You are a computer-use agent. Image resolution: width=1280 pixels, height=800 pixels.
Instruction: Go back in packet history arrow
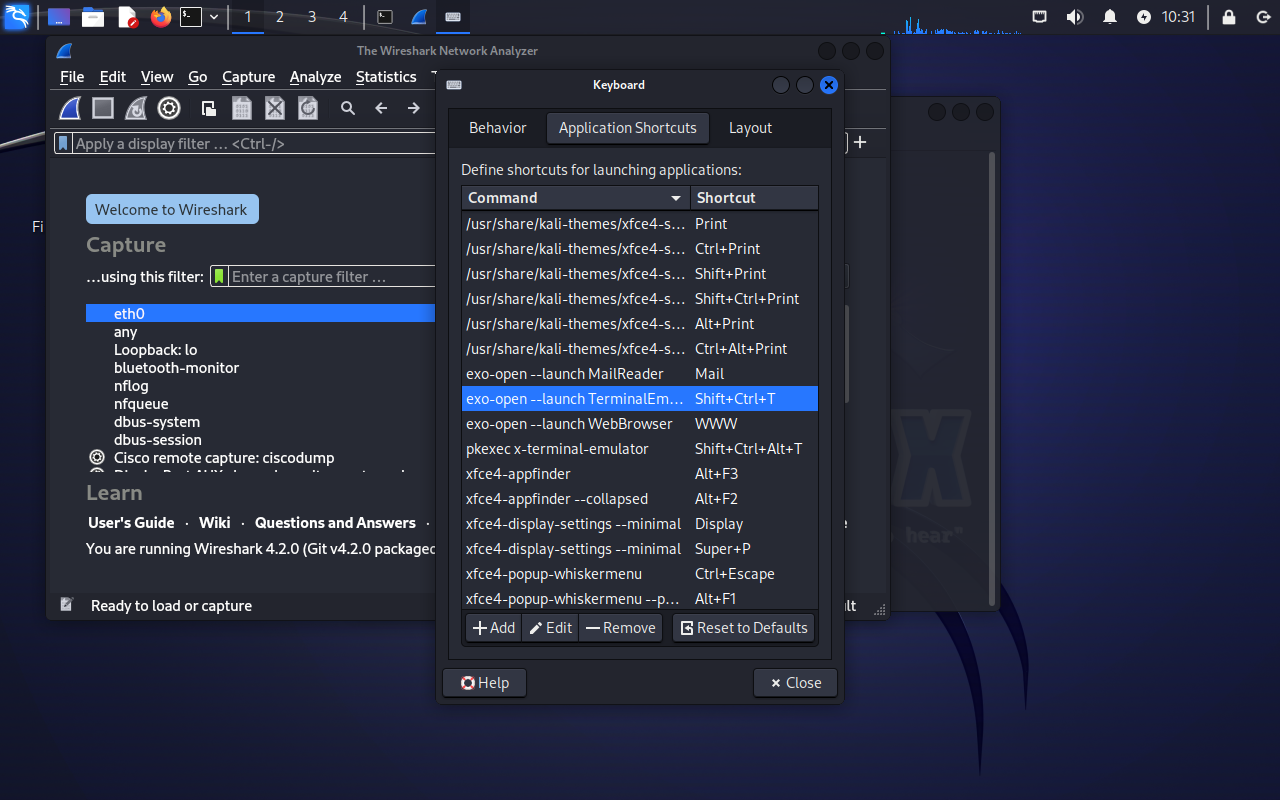[x=381, y=108]
